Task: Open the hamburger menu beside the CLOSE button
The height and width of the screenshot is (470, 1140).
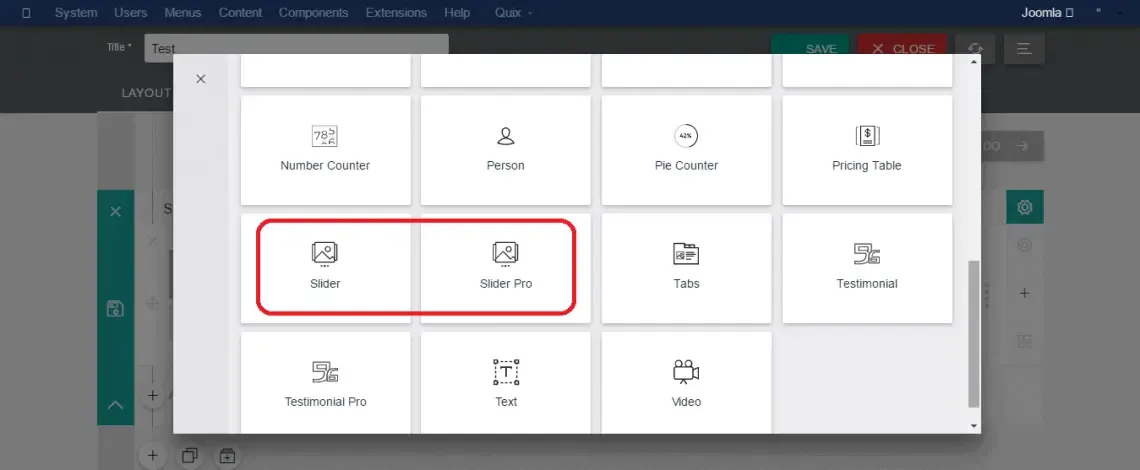Action: 1024,48
